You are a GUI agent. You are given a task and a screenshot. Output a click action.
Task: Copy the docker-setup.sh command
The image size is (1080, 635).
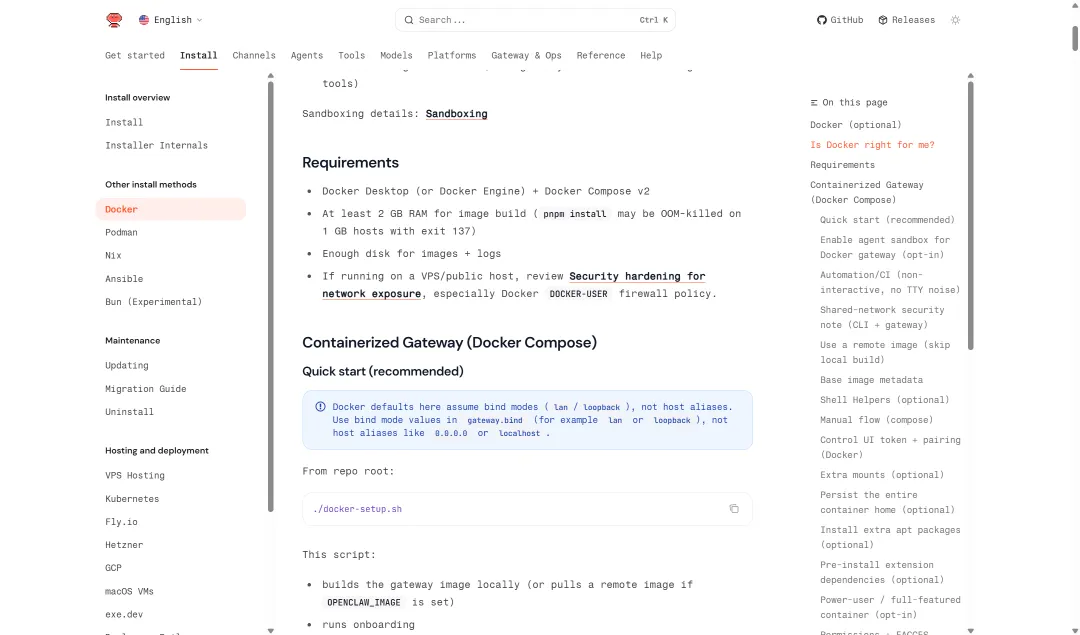[x=734, y=509]
